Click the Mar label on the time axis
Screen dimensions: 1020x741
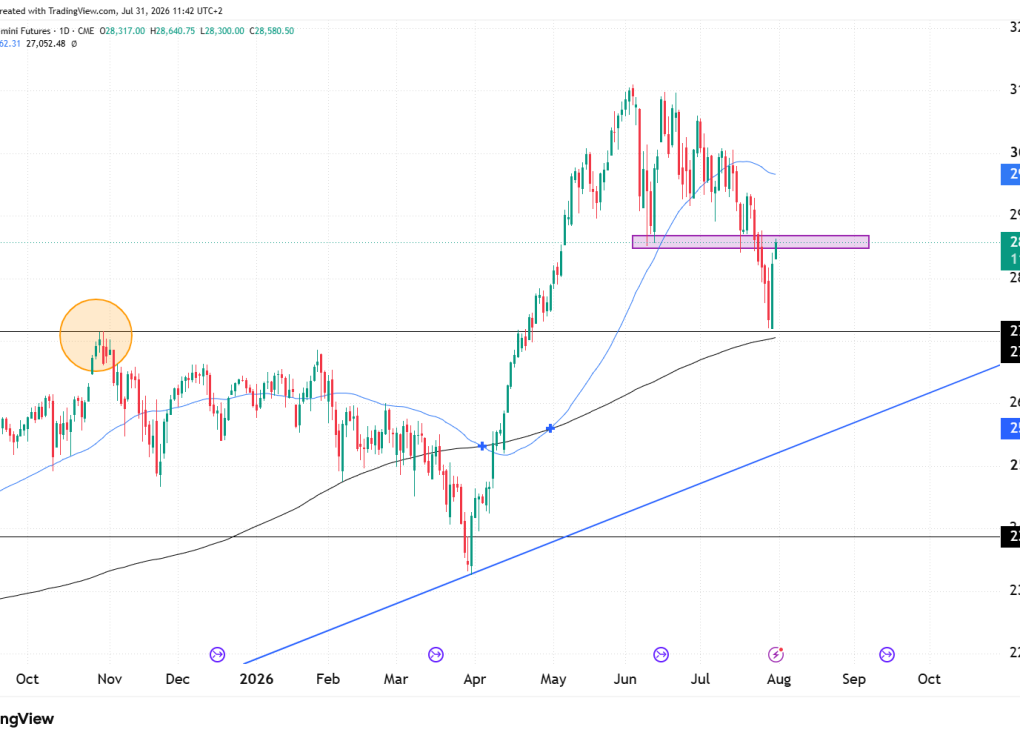[396, 679]
